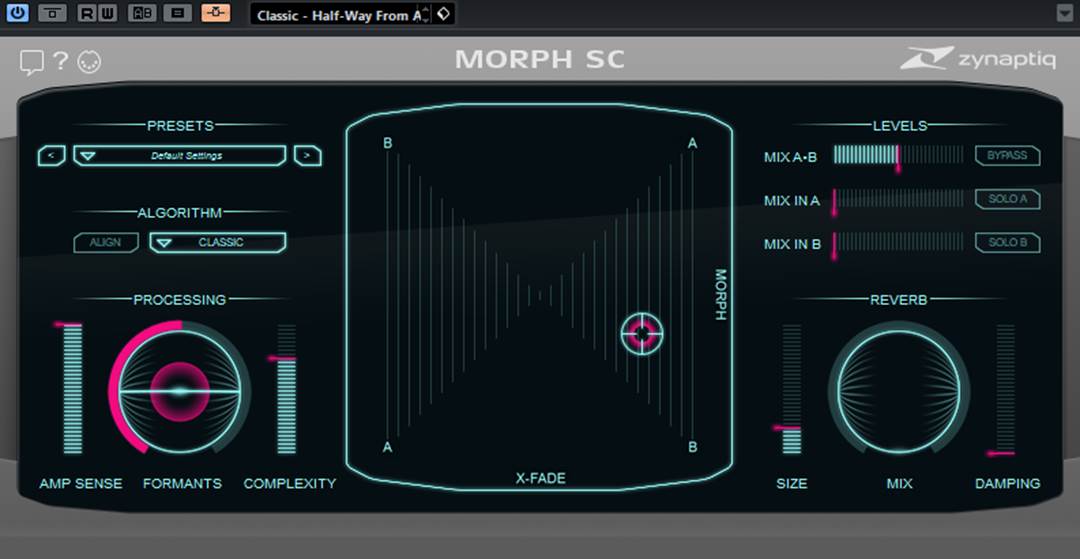Open the plugin functions menu arrow at top right
This screenshot has width=1080, height=559.
point(1065,13)
